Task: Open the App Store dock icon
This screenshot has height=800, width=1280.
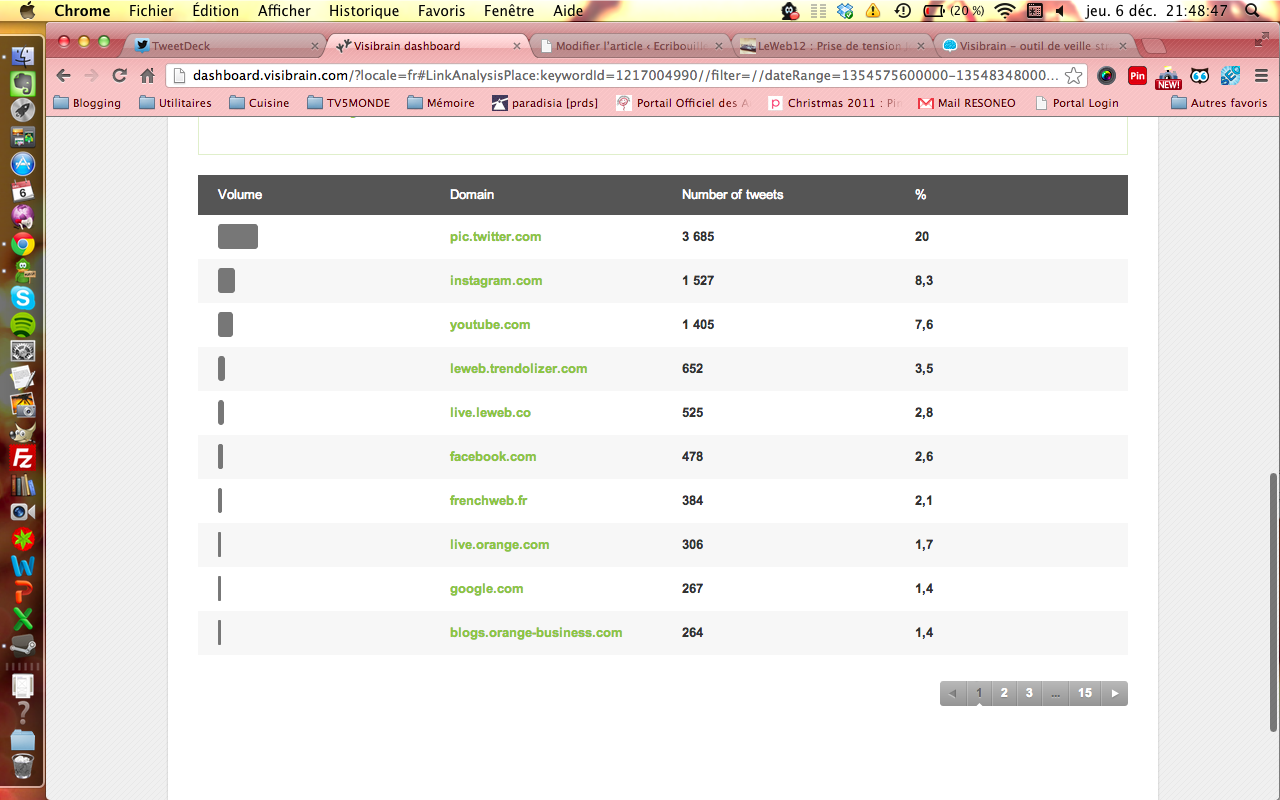Action: click(22, 164)
